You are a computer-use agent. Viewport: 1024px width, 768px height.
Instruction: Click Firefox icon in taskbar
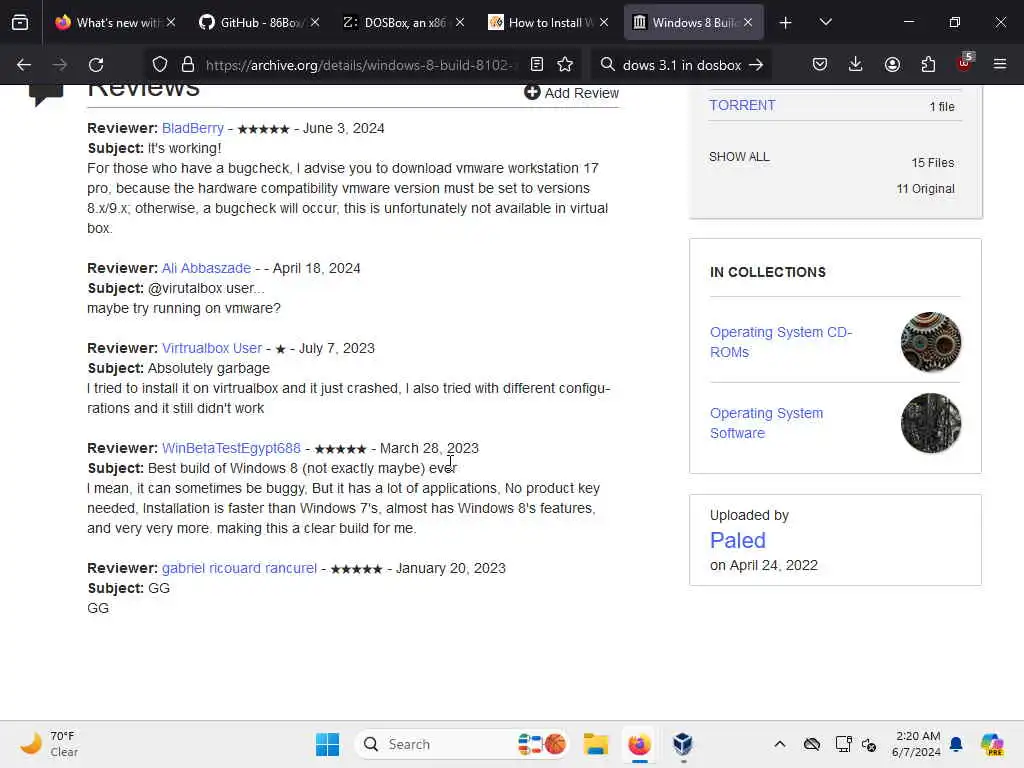639,744
